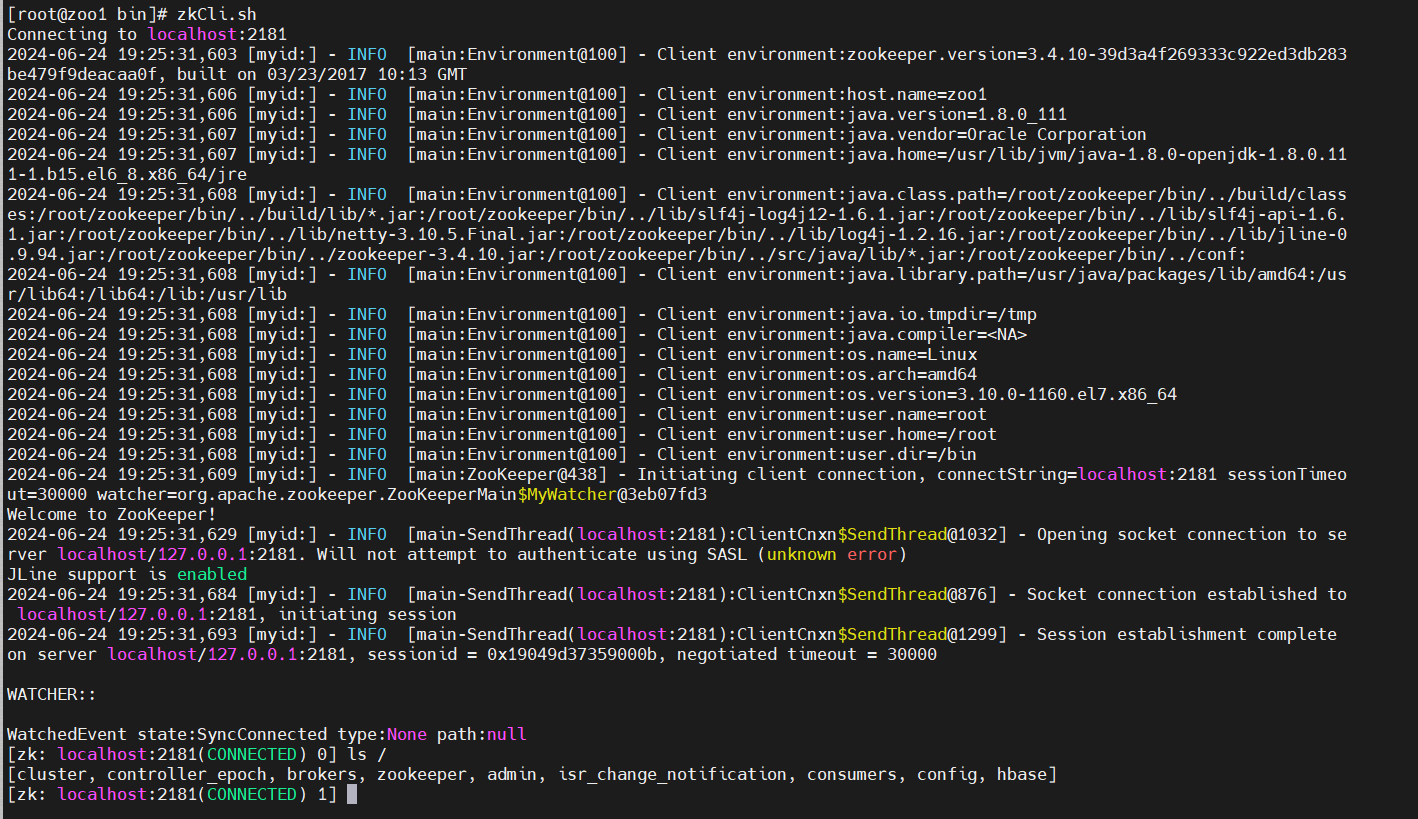The width and height of the screenshot is (1418, 819).
Task: Click the "Welcome to ZooKeeper!" line
Action: [112, 514]
